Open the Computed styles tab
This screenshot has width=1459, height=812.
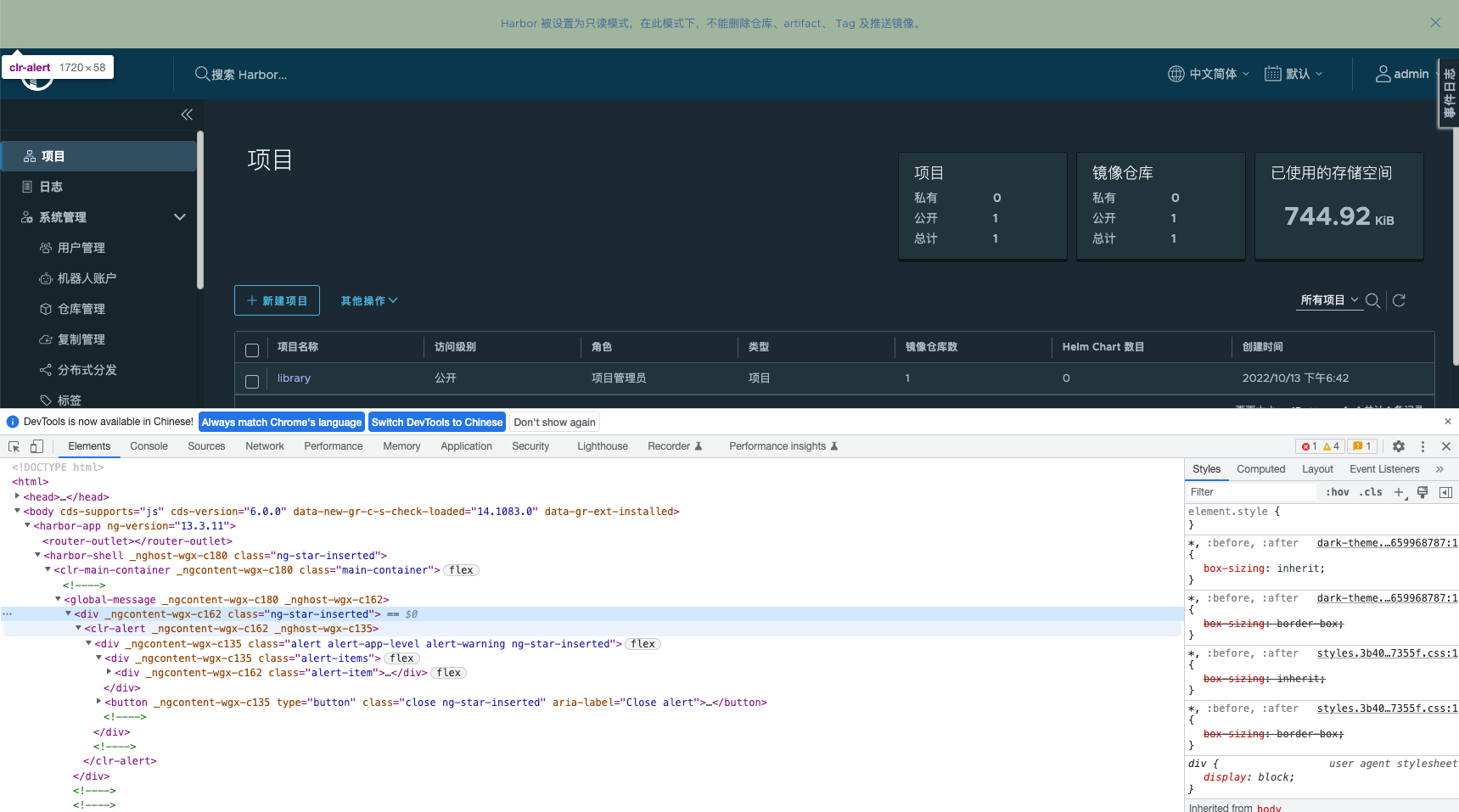[1260, 469]
